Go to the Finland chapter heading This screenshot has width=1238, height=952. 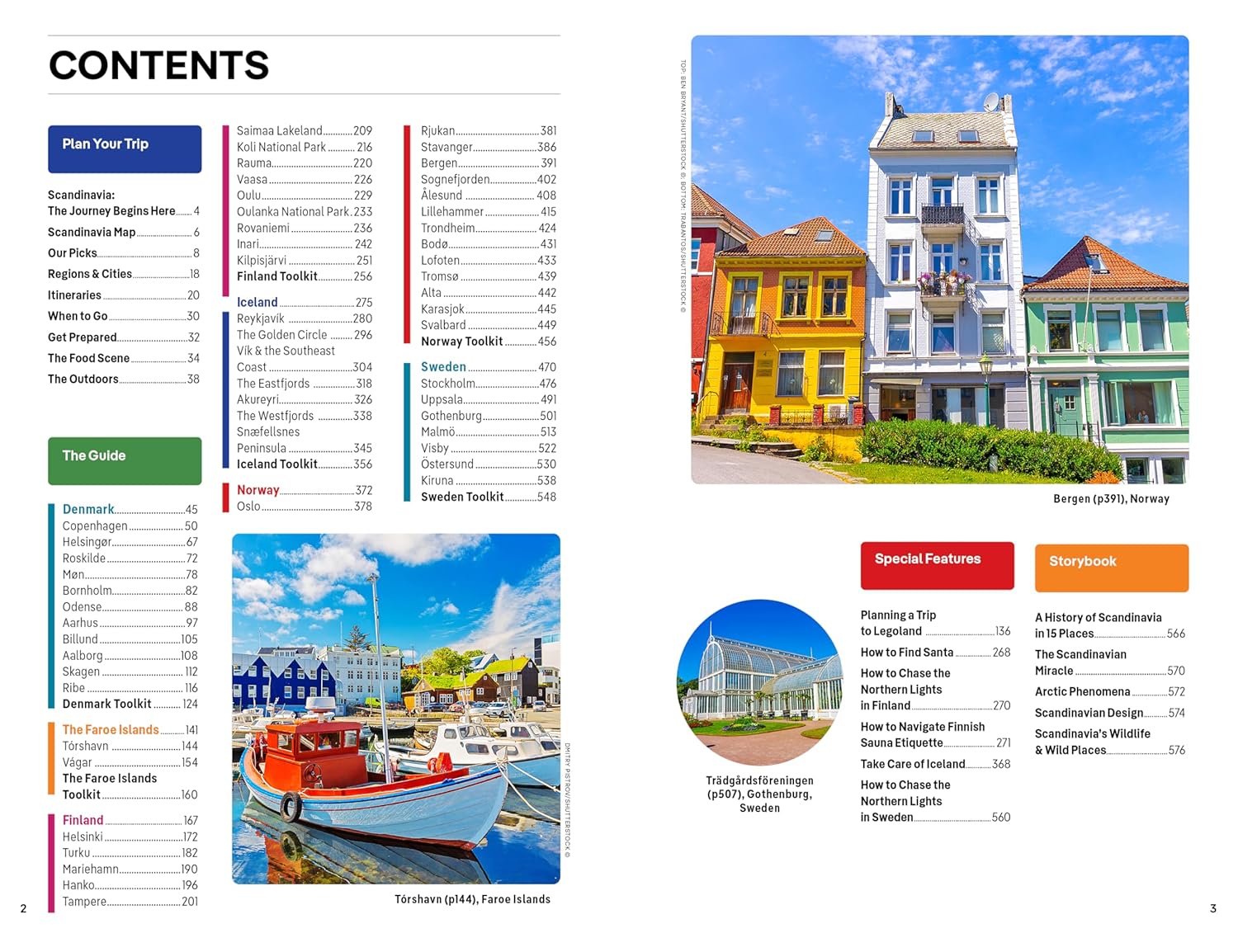point(83,820)
